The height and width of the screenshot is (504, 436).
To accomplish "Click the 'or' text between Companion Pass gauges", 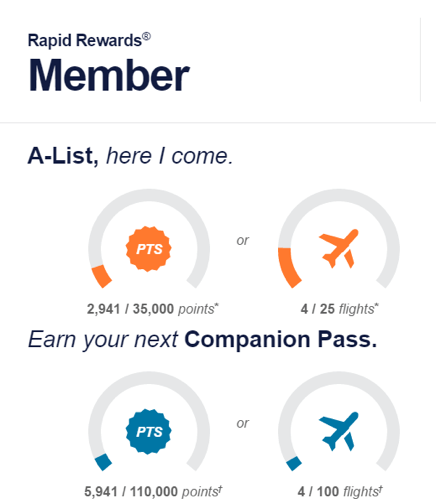I will 243,423.
